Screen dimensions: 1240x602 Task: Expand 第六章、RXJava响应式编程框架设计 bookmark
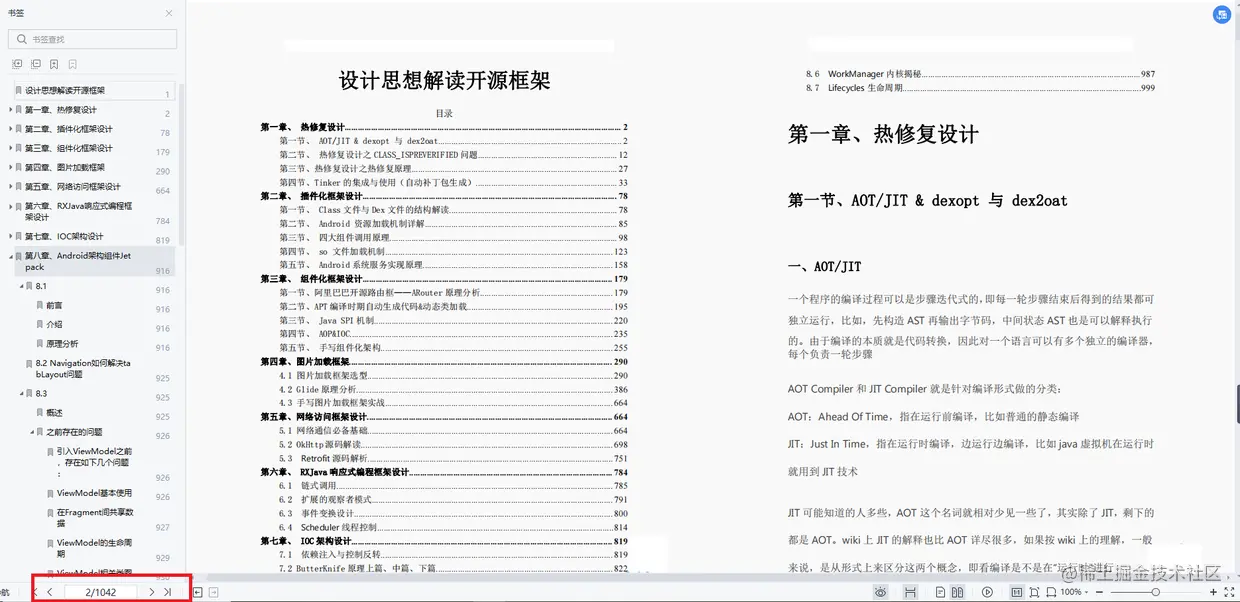click(10, 205)
